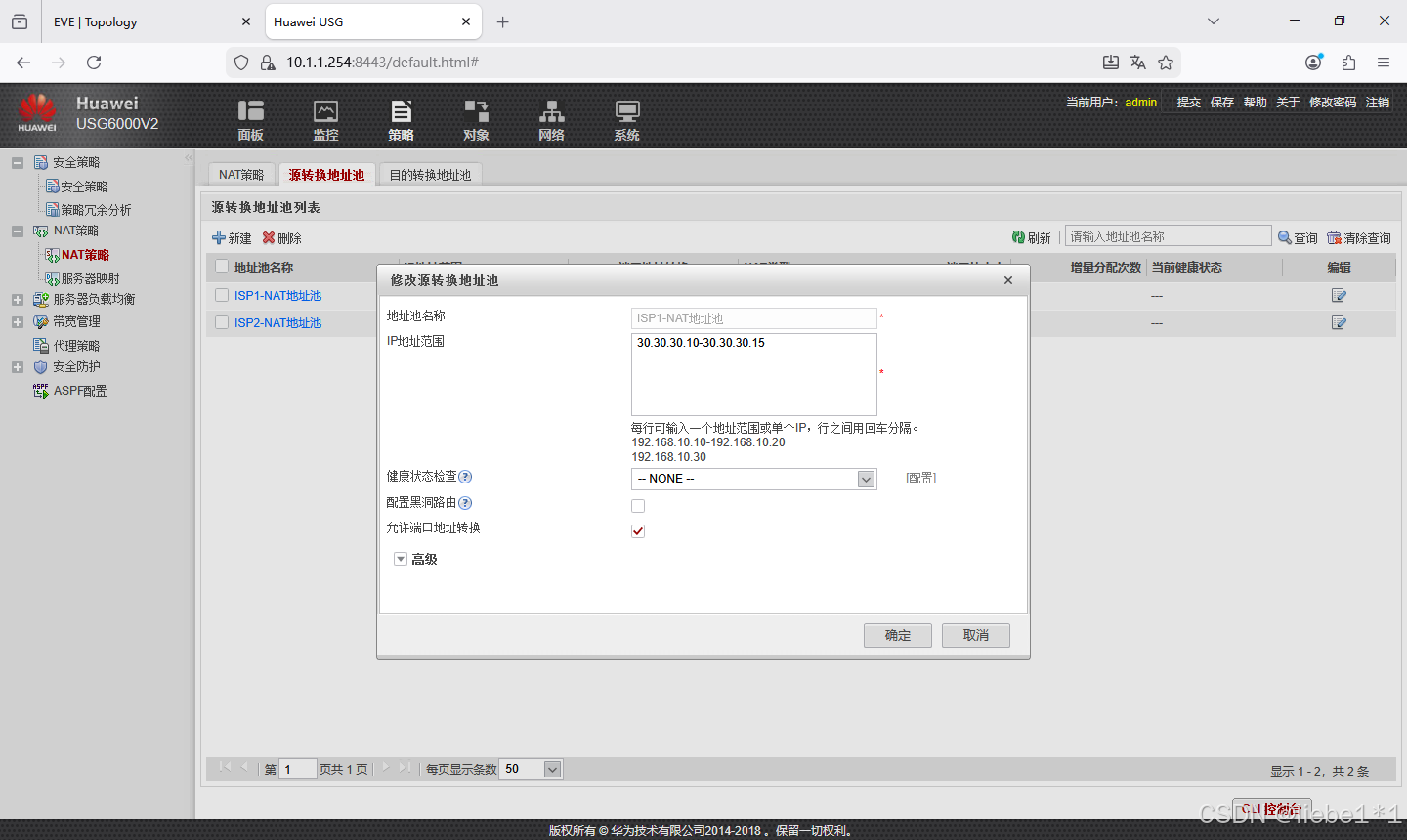The height and width of the screenshot is (840, 1407).
Task: Click ISP2-NAT地址池 link
Action: [277, 322]
